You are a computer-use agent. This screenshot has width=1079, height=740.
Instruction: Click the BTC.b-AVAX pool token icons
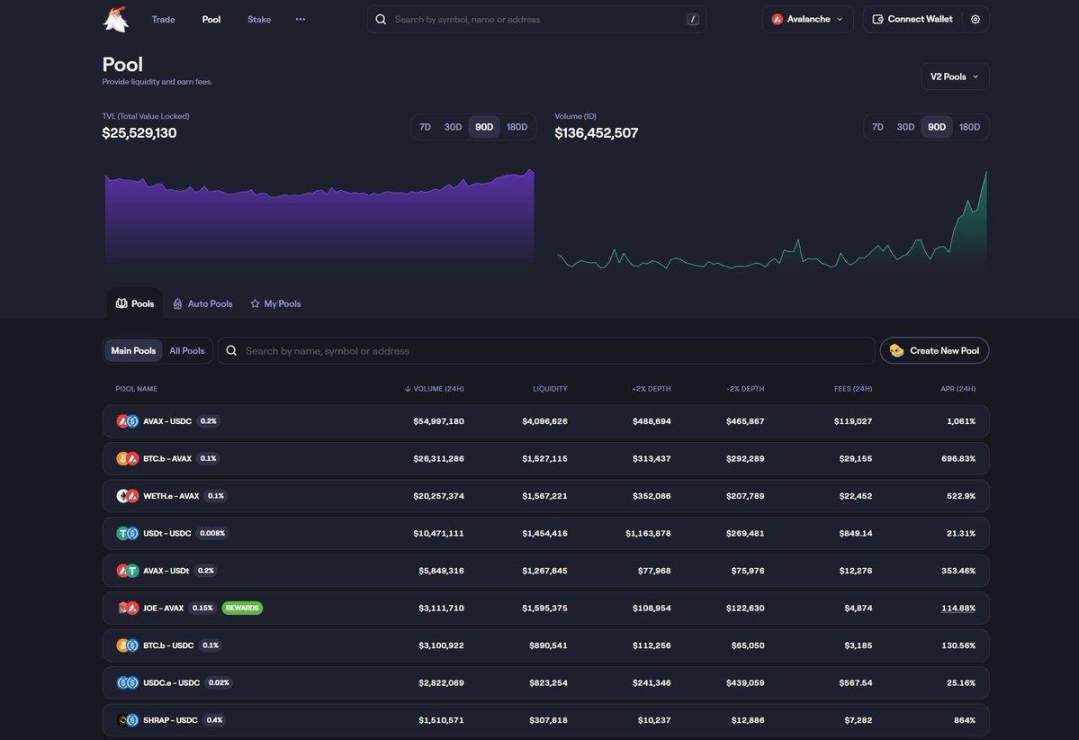[127, 458]
